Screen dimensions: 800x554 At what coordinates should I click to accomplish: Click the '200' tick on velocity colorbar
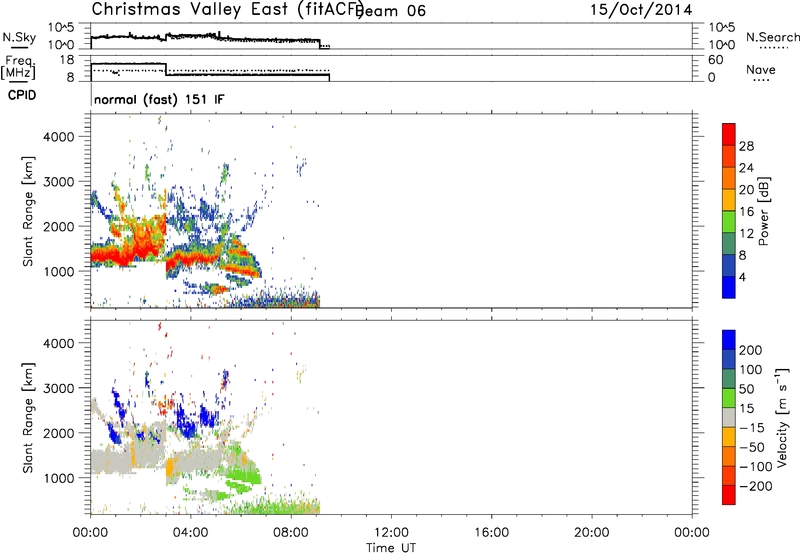751,350
